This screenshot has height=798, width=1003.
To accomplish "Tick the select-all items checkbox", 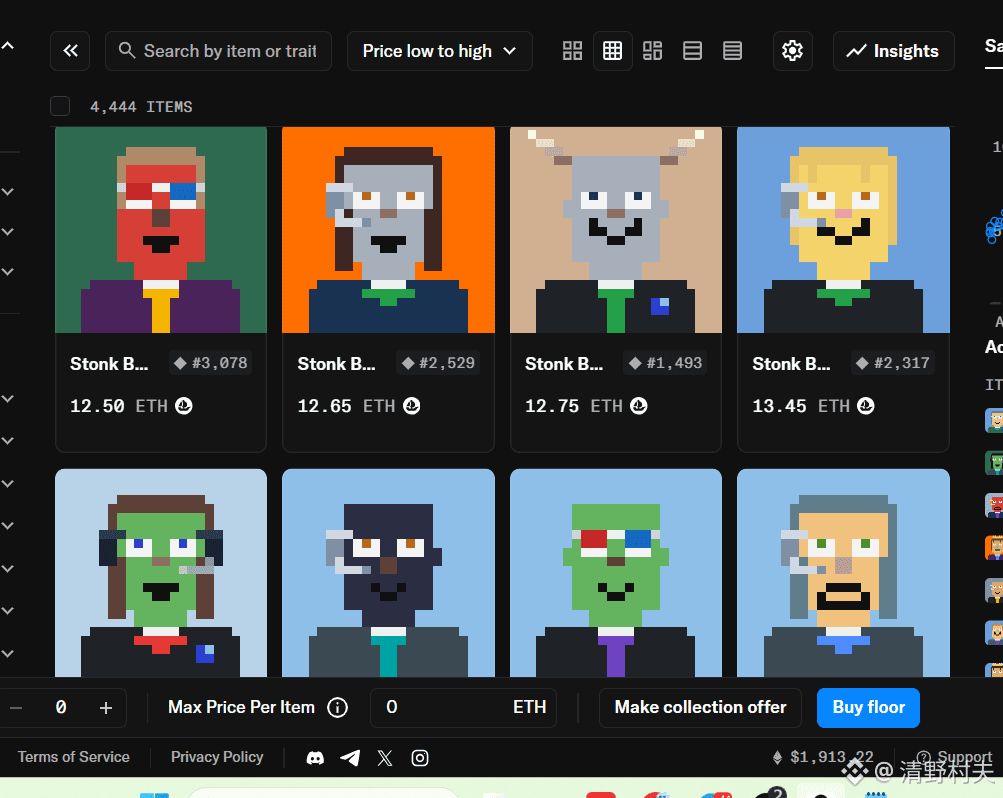I will tap(60, 106).
